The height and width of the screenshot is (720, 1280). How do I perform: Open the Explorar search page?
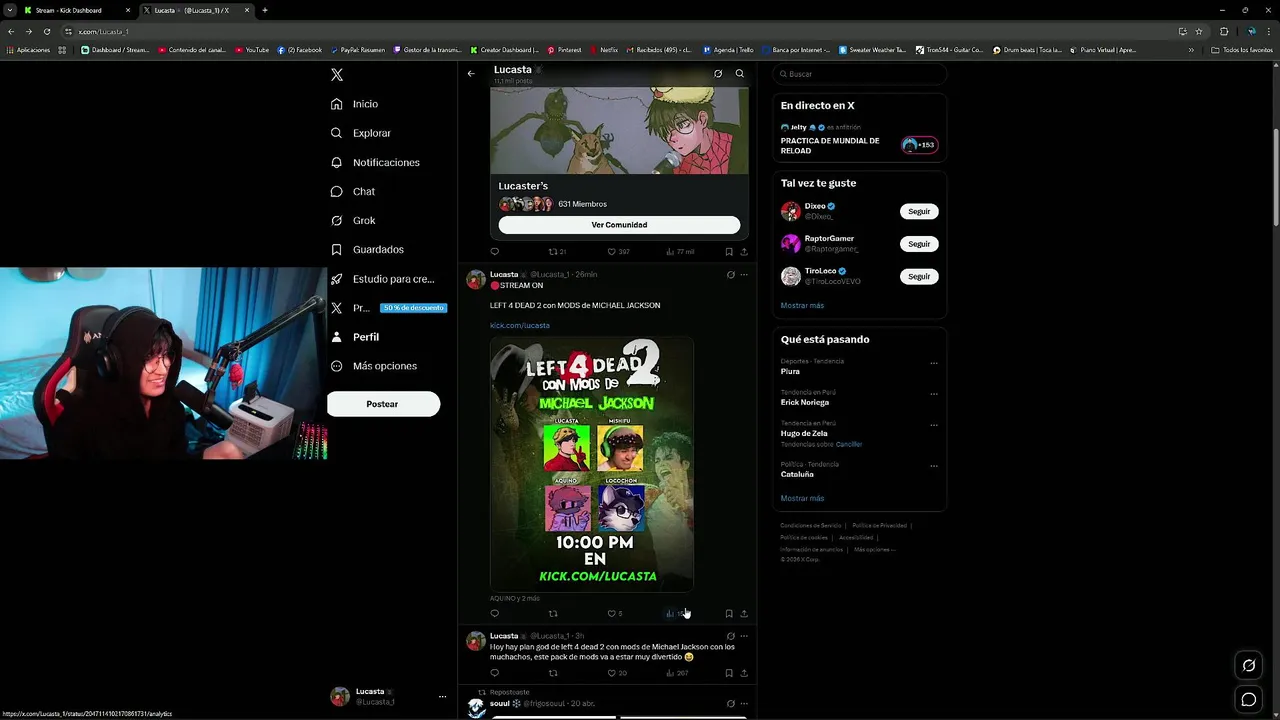(x=361, y=133)
